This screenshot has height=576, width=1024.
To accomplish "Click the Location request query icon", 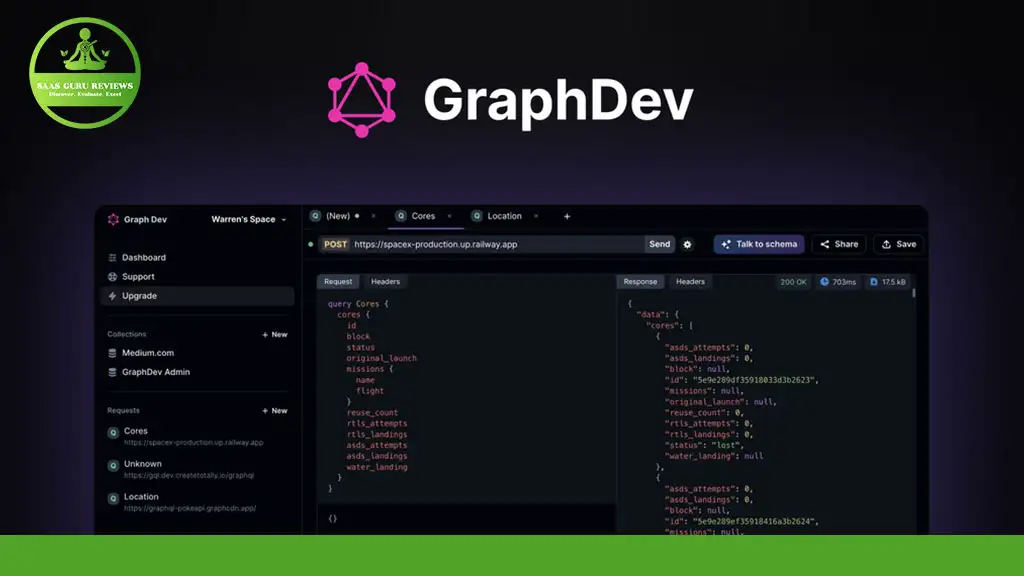I will 113,498.
